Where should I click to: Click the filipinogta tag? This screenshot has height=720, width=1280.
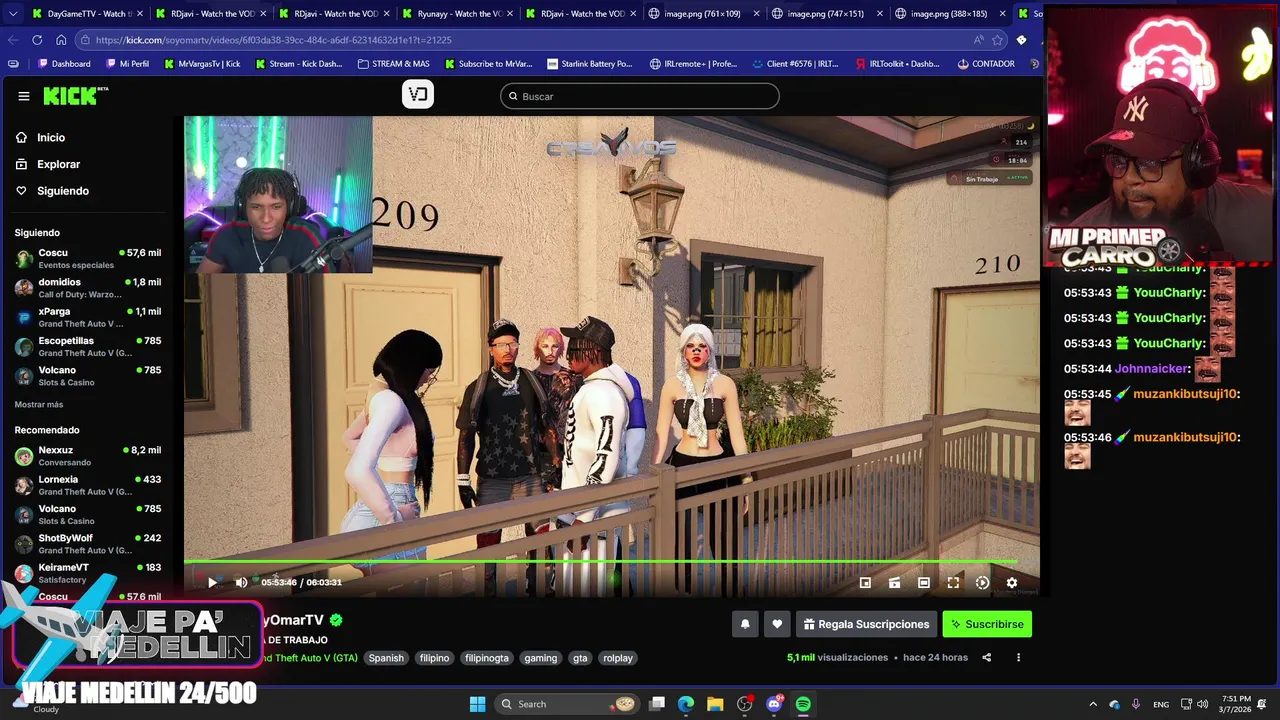[x=487, y=658]
